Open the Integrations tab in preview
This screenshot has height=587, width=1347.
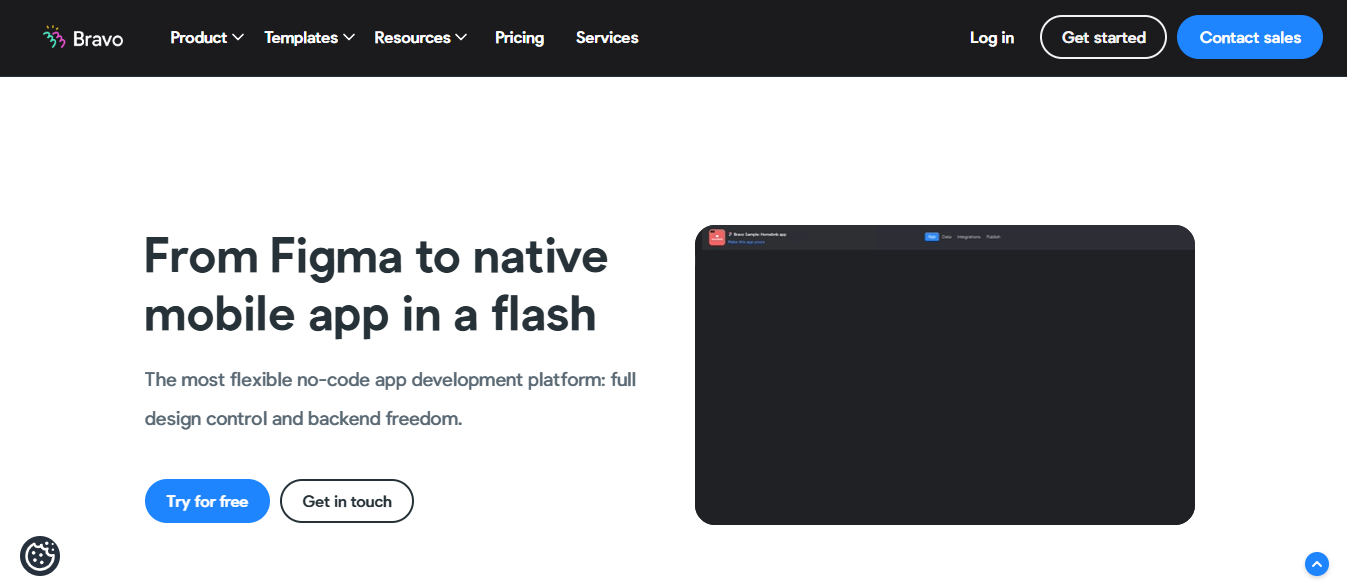pos(969,237)
